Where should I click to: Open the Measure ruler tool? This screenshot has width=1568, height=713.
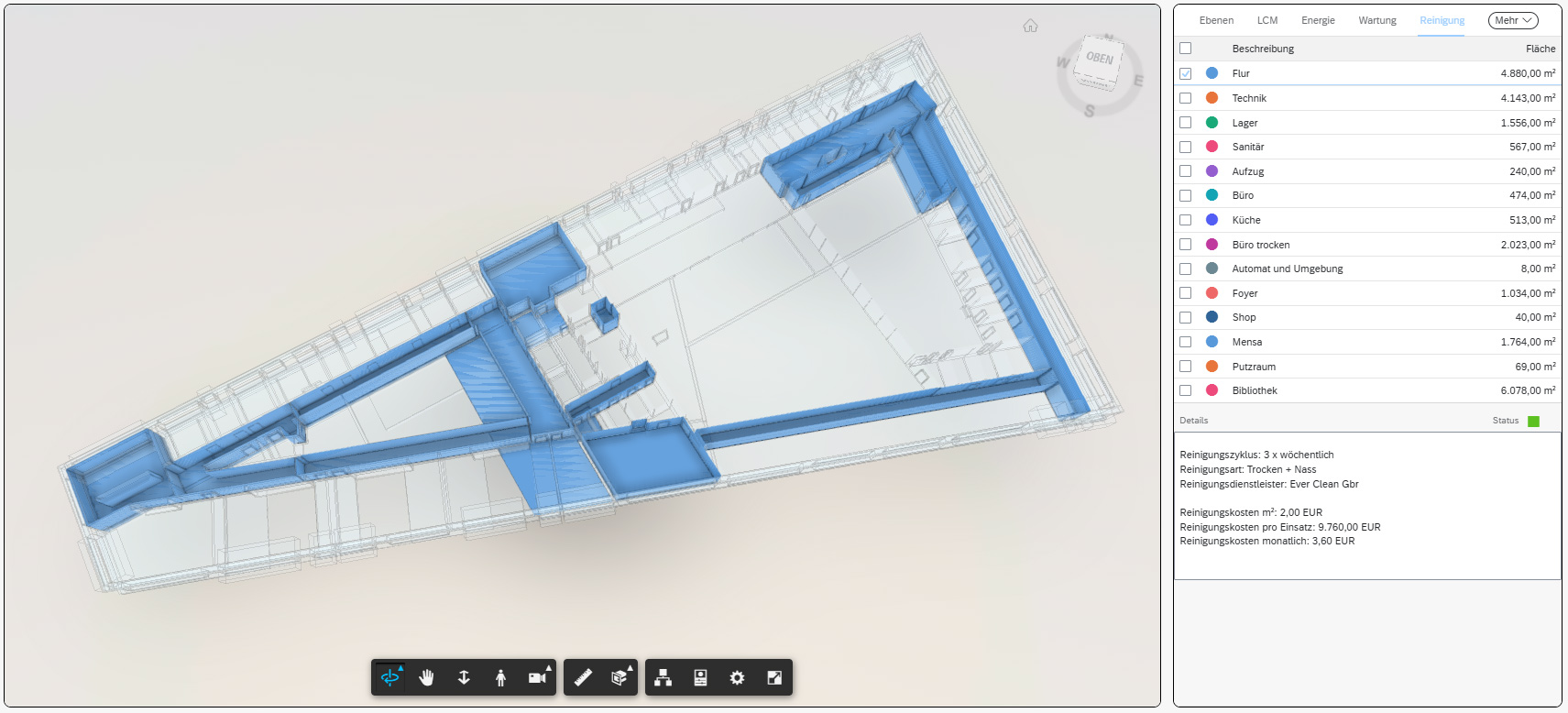tap(583, 678)
